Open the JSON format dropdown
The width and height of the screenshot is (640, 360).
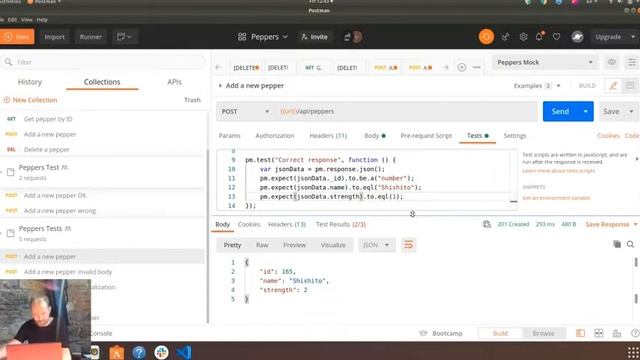click(x=376, y=245)
